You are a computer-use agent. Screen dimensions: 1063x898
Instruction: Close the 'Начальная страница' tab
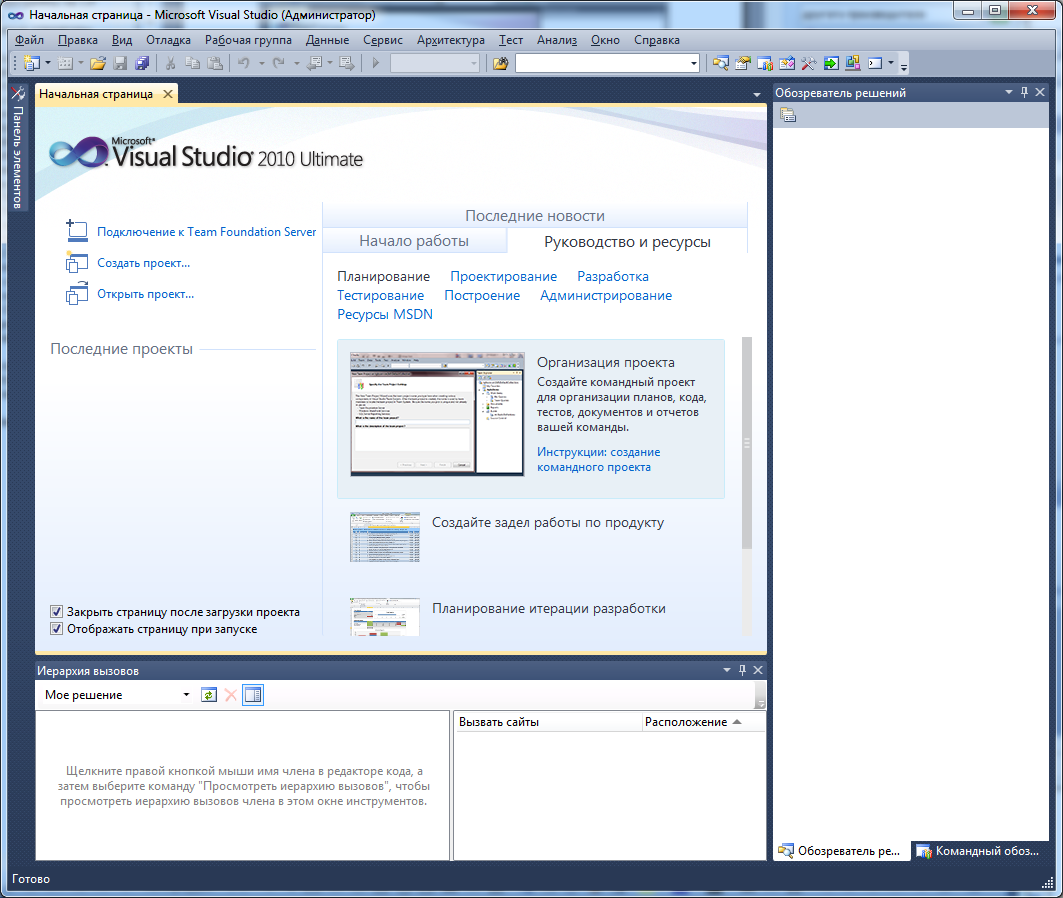[x=168, y=94]
